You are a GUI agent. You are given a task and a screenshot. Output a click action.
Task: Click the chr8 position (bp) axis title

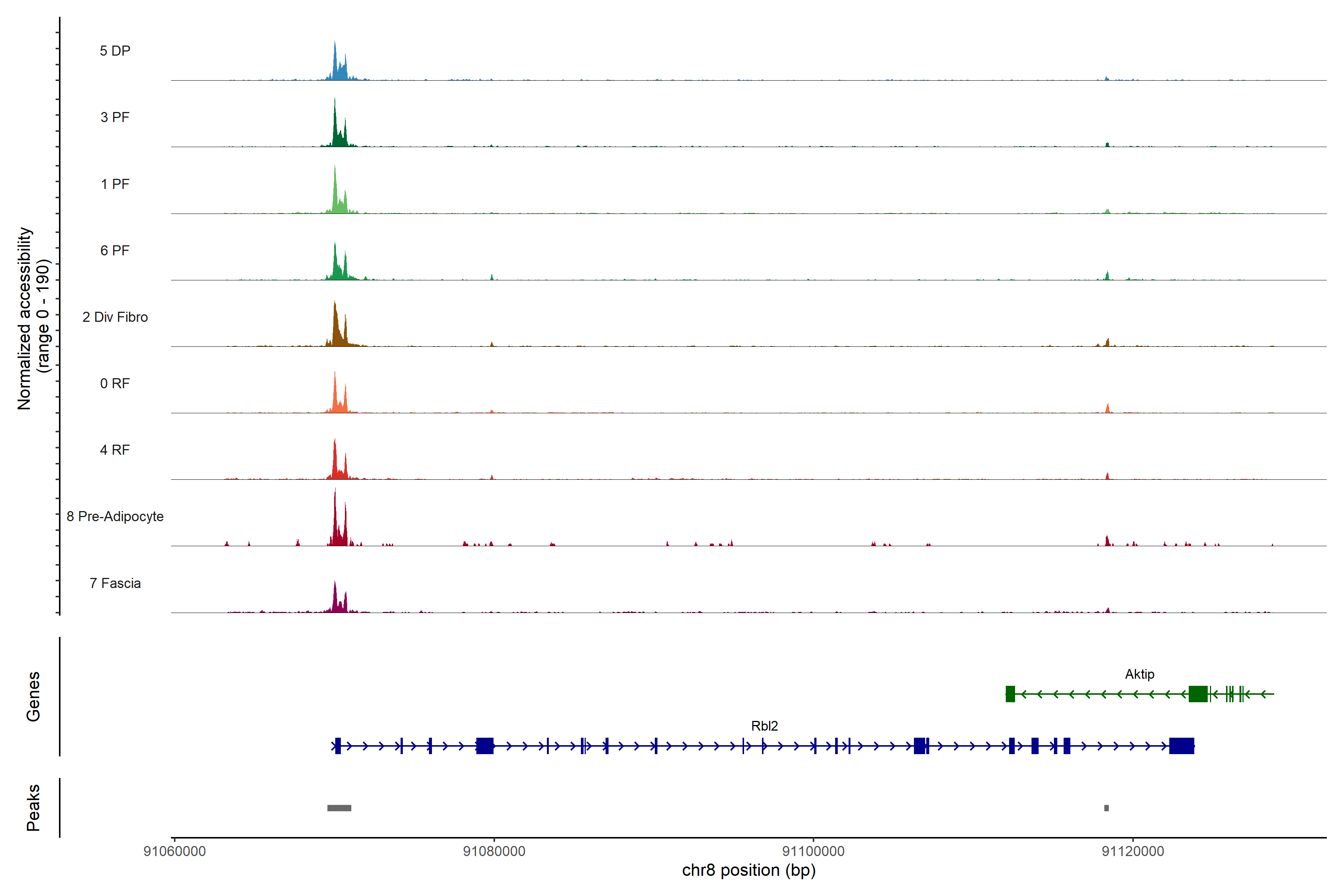(749, 870)
